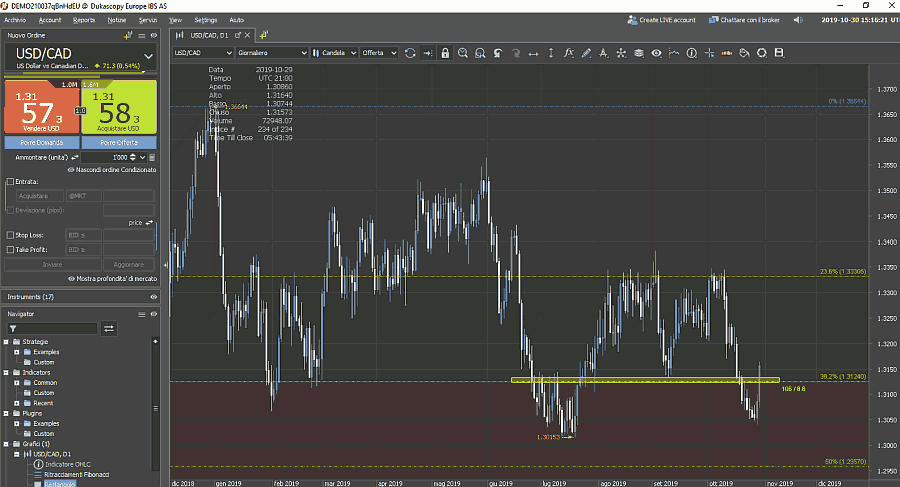The image size is (900, 487).
Task: Enable the Take Profit checkbox
Action: 11,249
